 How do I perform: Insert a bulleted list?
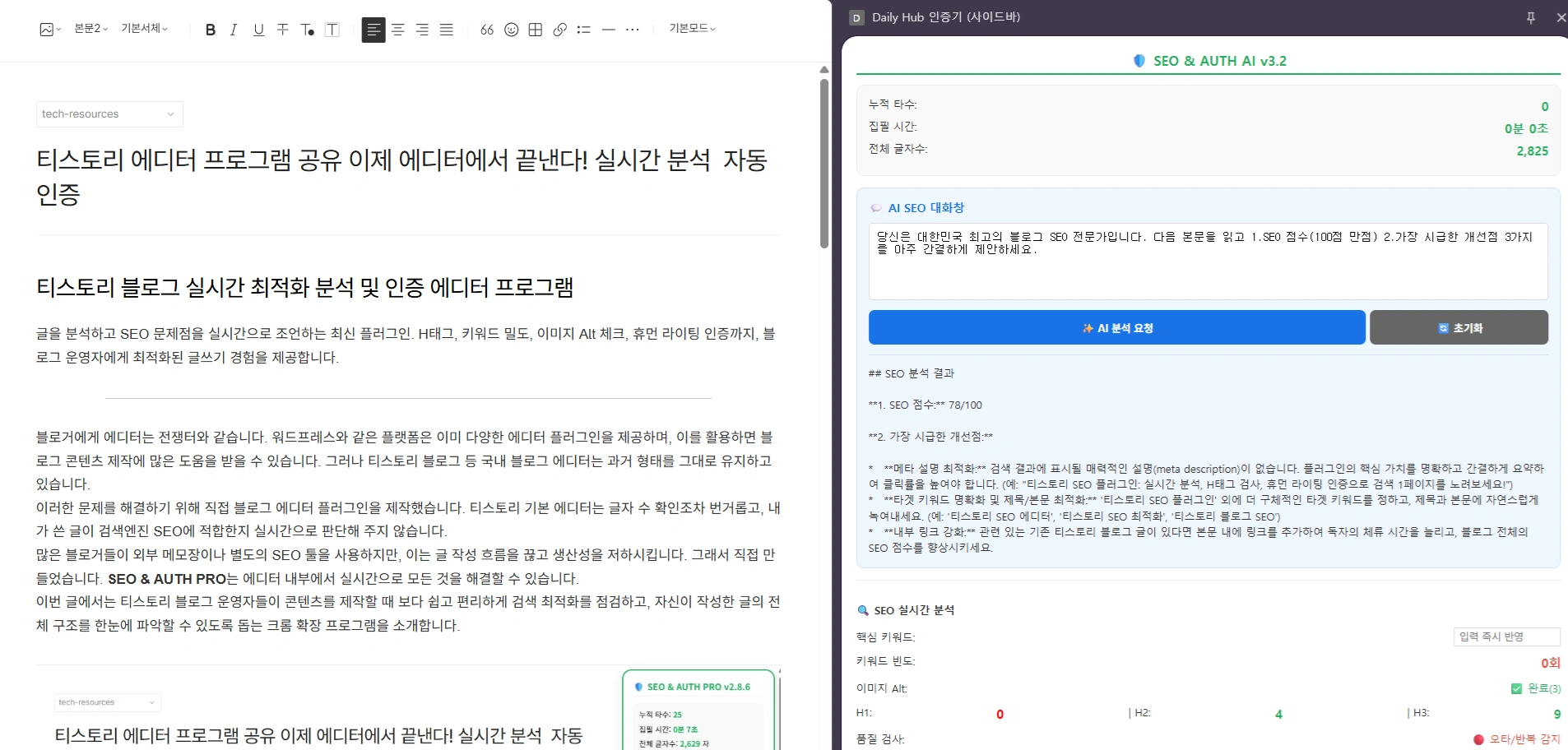(584, 30)
